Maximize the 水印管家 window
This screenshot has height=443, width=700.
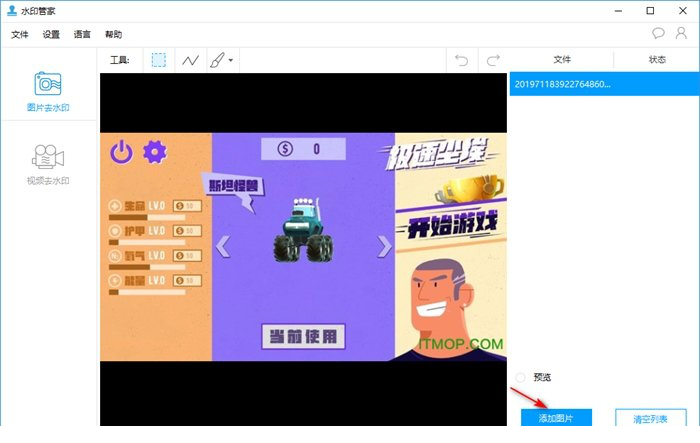tap(650, 11)
